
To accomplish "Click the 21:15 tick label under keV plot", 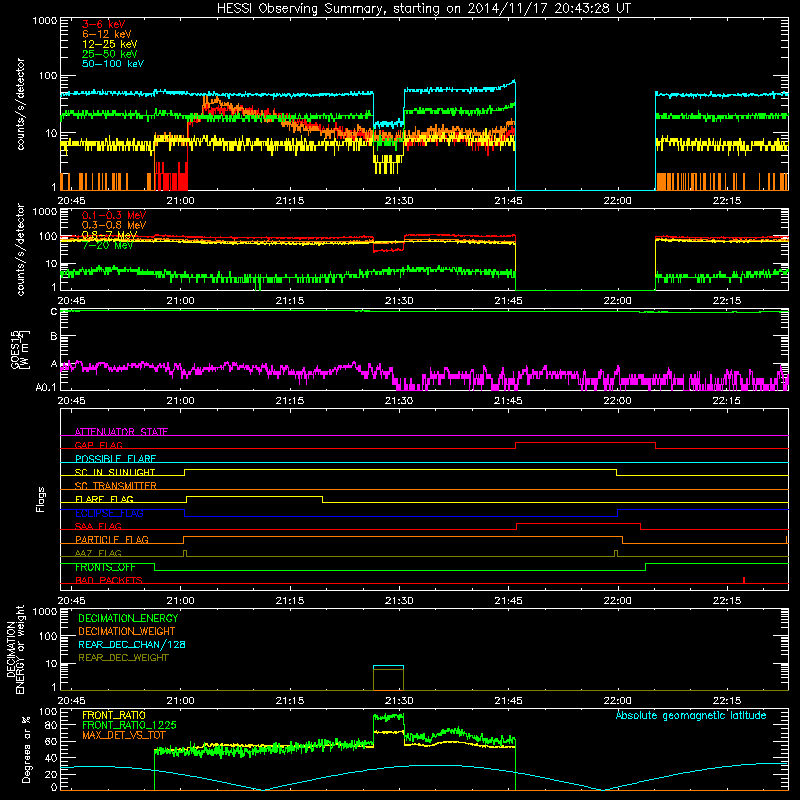I will [x=290, y=201].
